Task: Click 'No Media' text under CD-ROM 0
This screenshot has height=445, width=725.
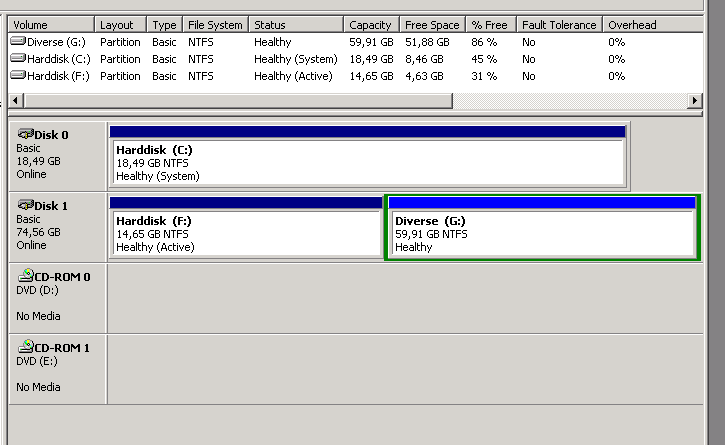Action: (38, 316)
